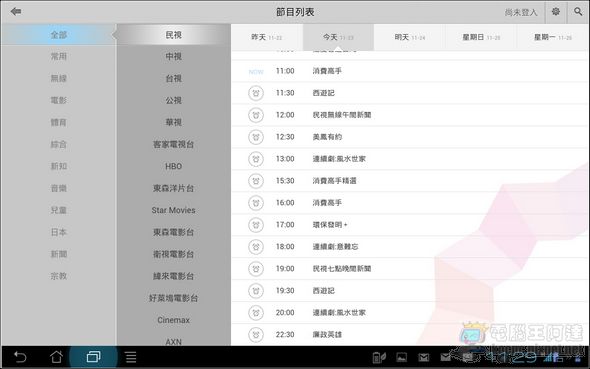Screen dimensions: 590x369
Task: Click 尚未登入 to log in
Action: 521,12
